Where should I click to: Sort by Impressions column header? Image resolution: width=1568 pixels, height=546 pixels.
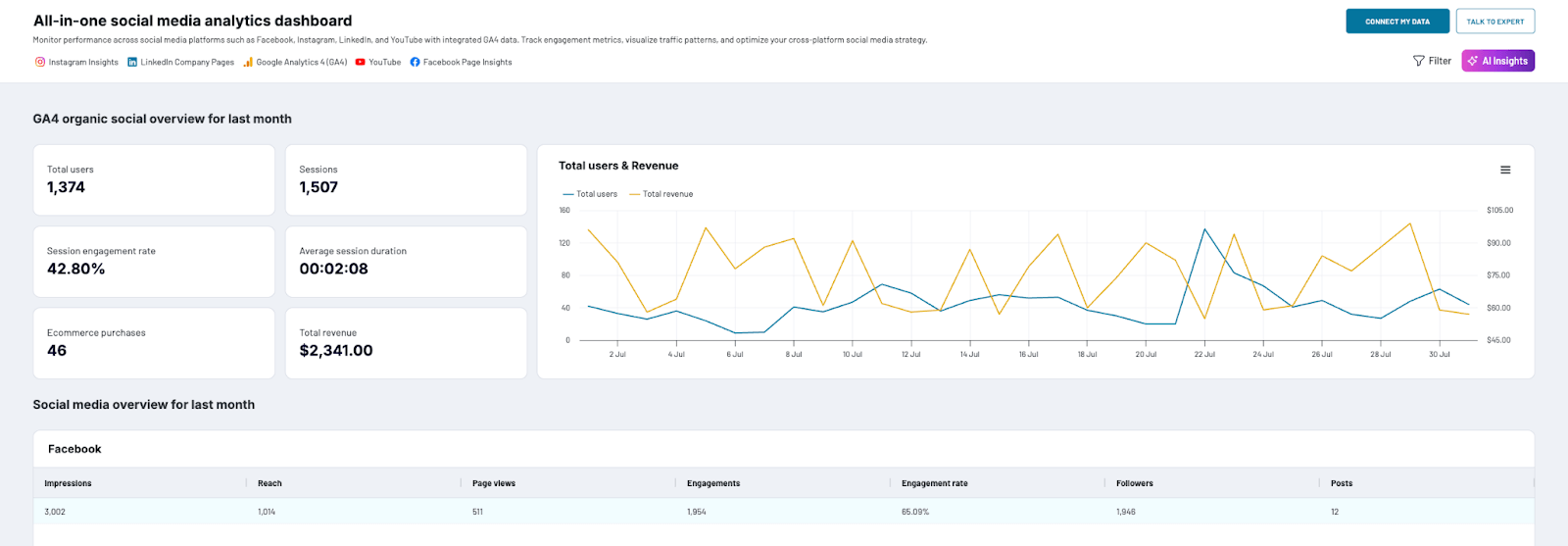(68, 483)
